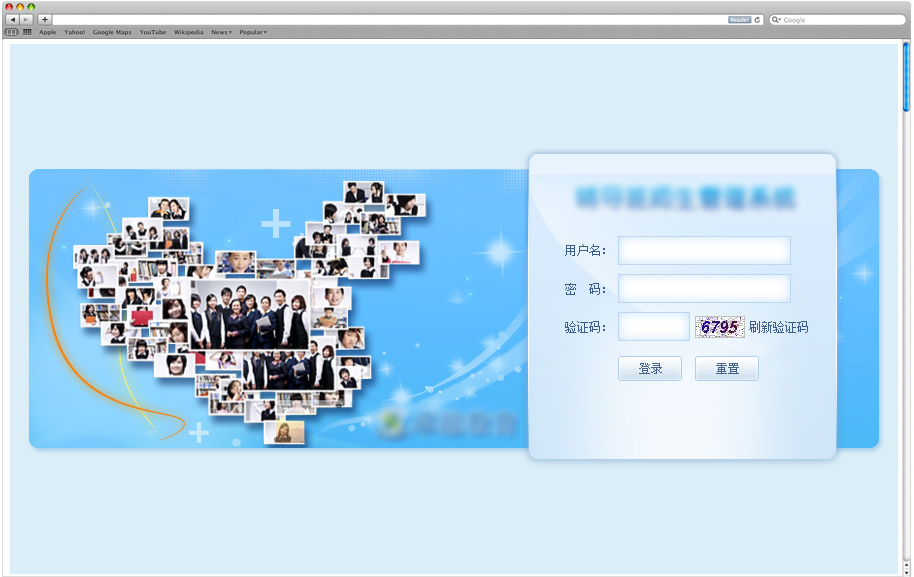
Task: Open the reading list glasses icon
Action: [x=12, y=32]
